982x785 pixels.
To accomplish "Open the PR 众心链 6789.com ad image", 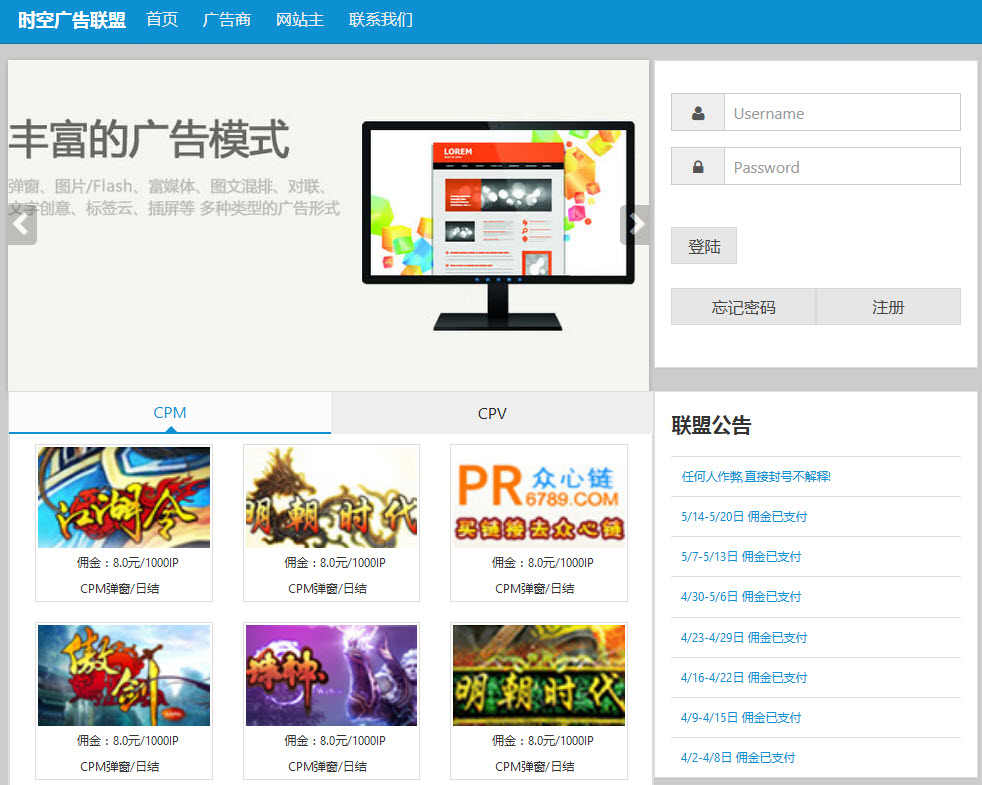I will tap(539, 497).
